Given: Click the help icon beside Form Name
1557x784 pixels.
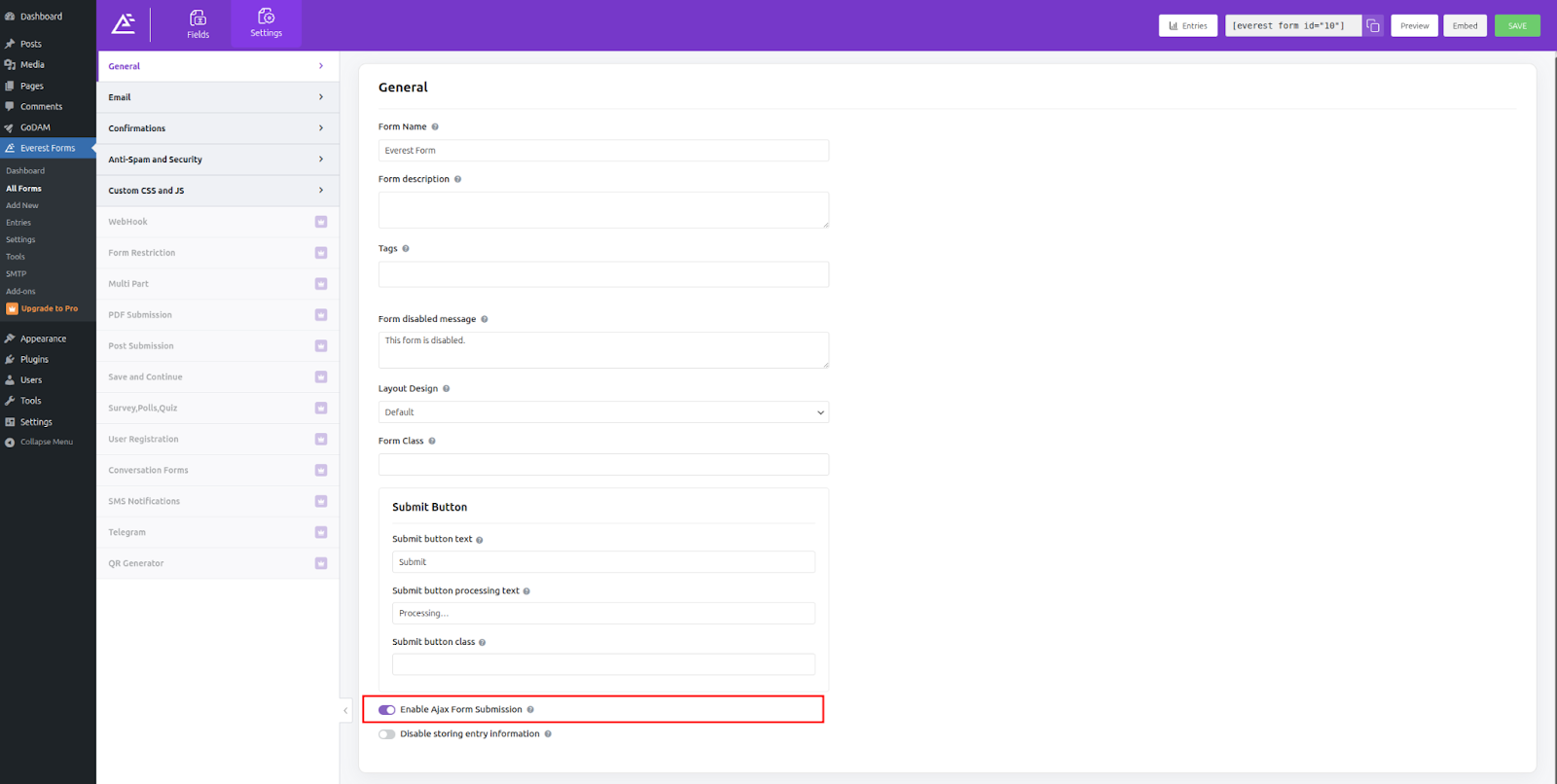Looking at the screenshot, I should point(435,127).
